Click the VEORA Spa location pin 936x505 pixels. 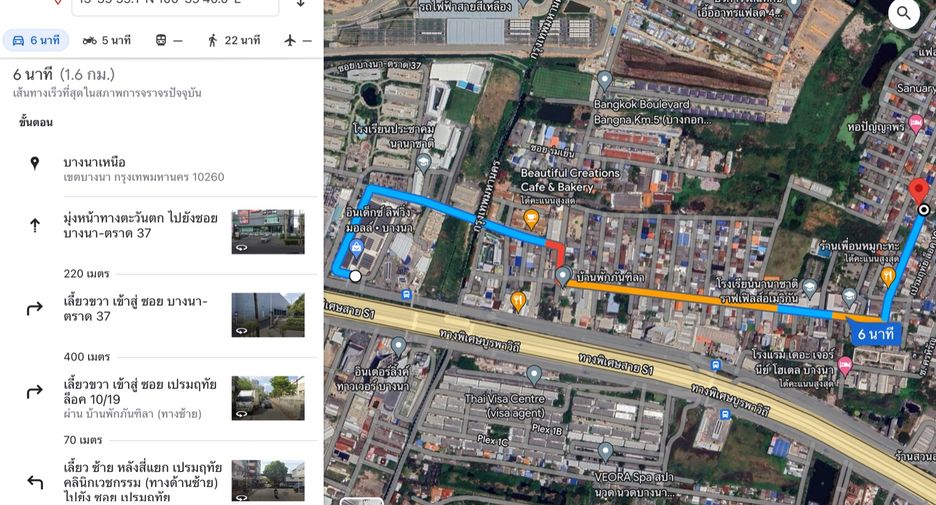[x=605, y=453]
